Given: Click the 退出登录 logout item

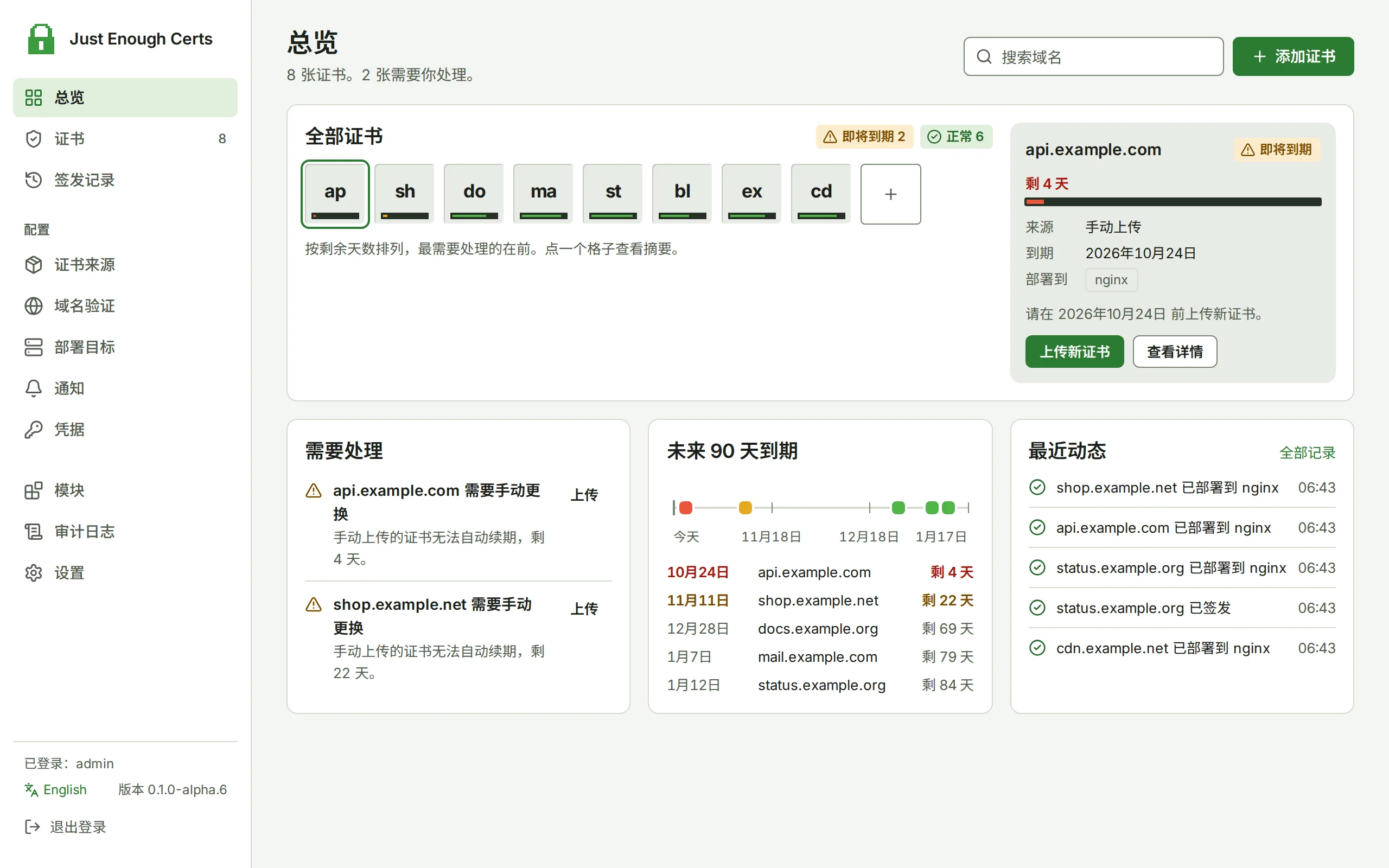Looking at the screenshot, I should (66, 827).
